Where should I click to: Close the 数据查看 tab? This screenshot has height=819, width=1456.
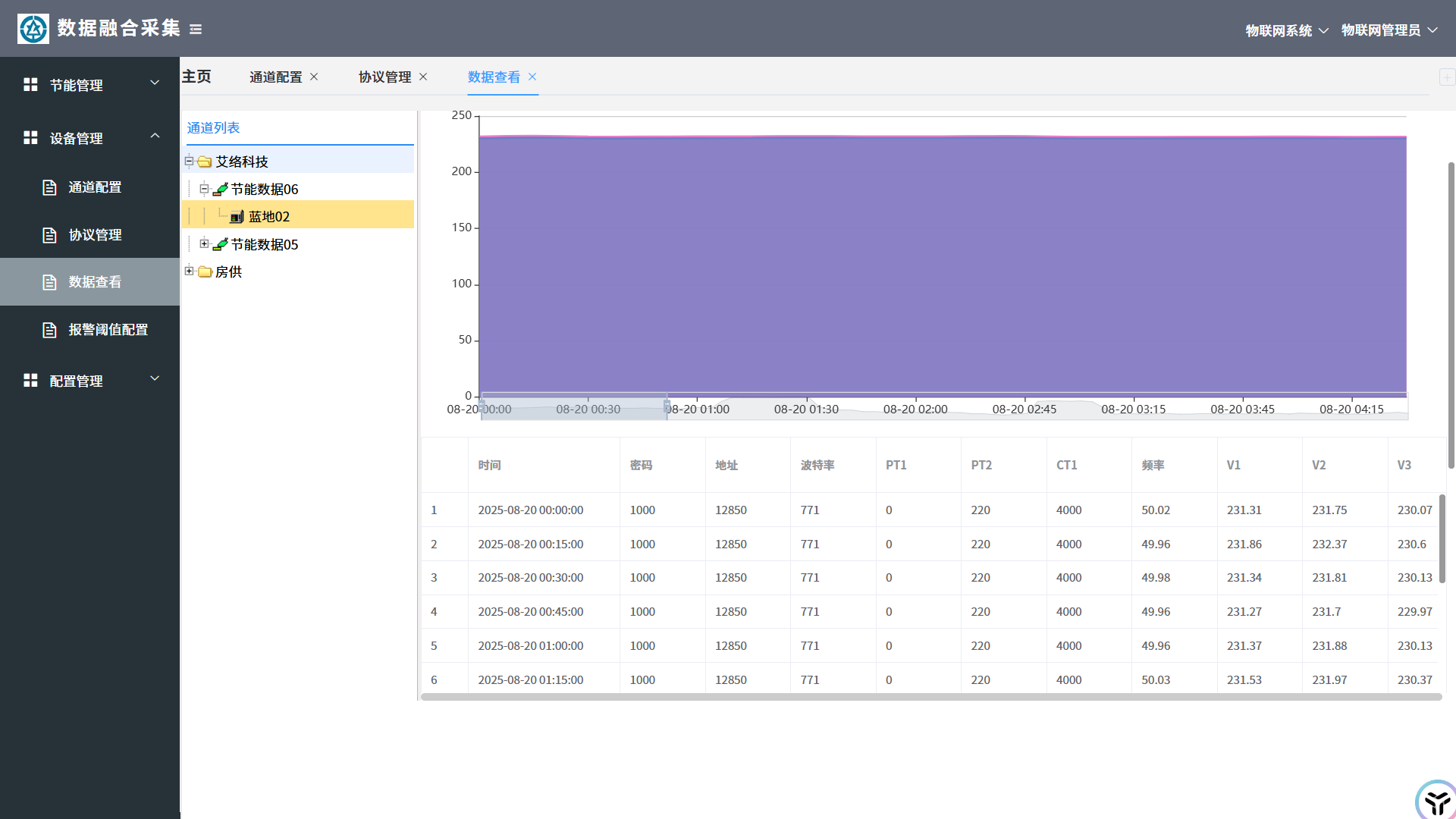(x=532, y=77)
